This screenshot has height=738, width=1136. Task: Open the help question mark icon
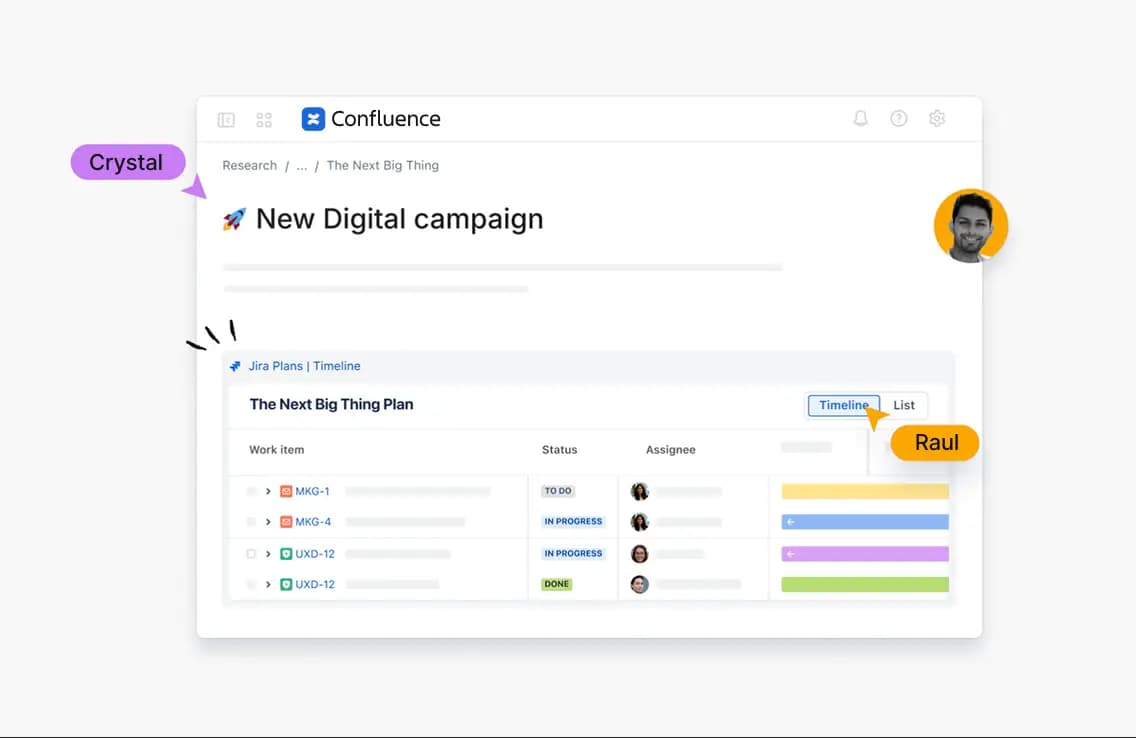(898, 118)
